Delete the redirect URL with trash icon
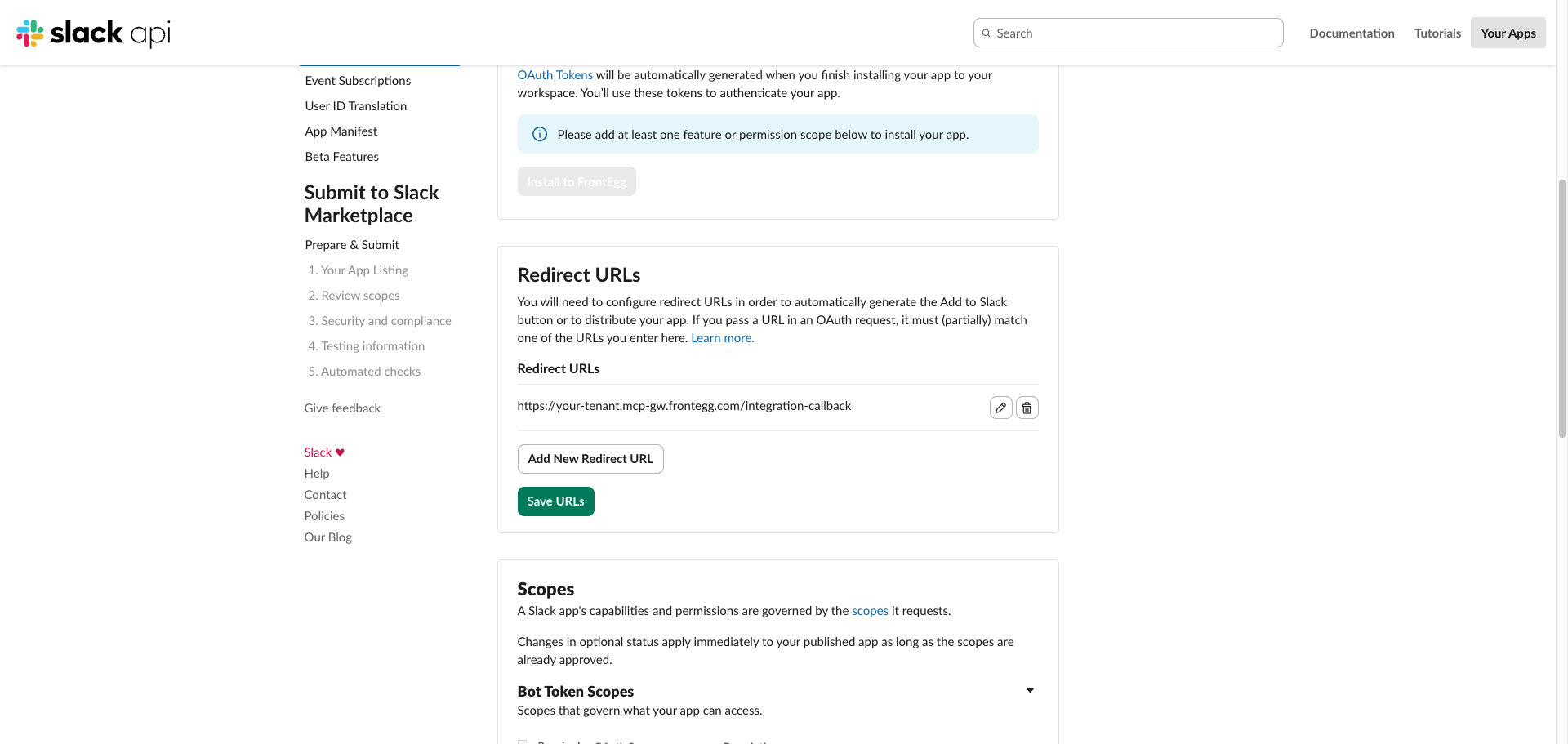1568x744 pixels. tap(1027, 408)
